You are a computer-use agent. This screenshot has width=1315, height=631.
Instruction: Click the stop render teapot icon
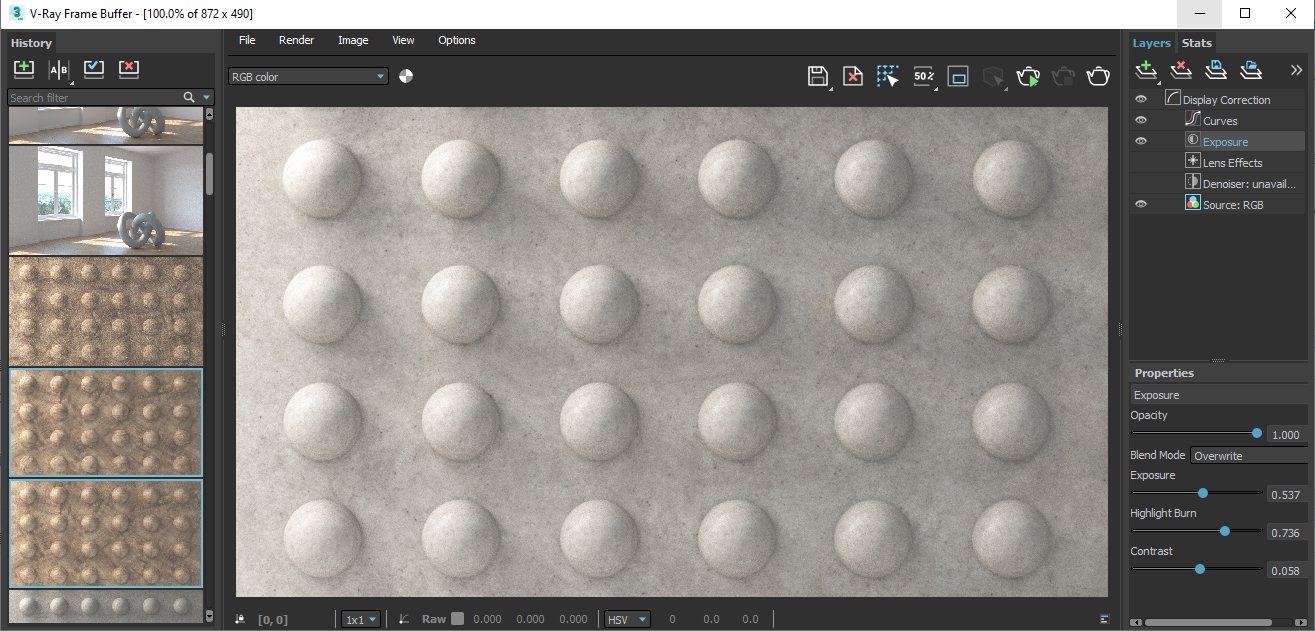1063,77
